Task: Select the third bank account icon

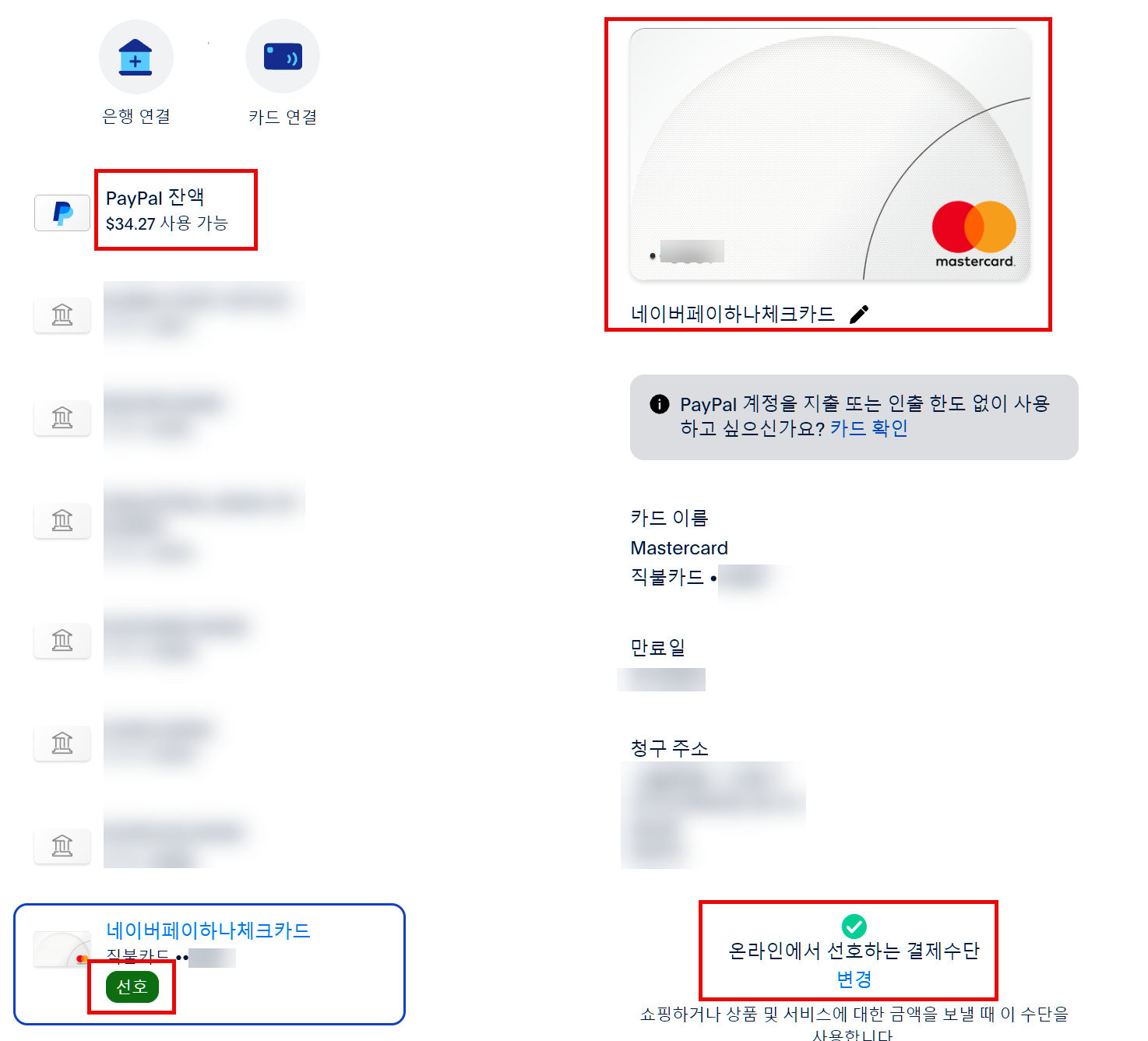Action: [x=62, y=520]
